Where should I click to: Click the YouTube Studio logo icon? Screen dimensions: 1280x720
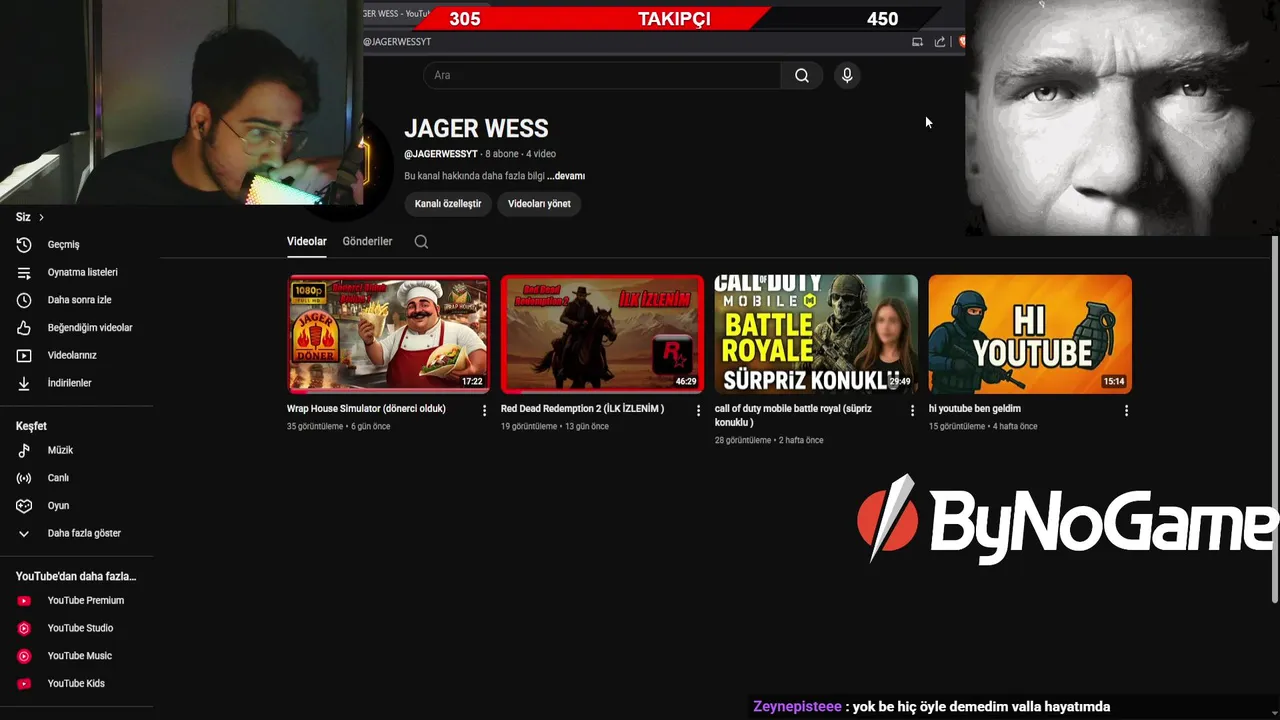[x=24, y=628]
